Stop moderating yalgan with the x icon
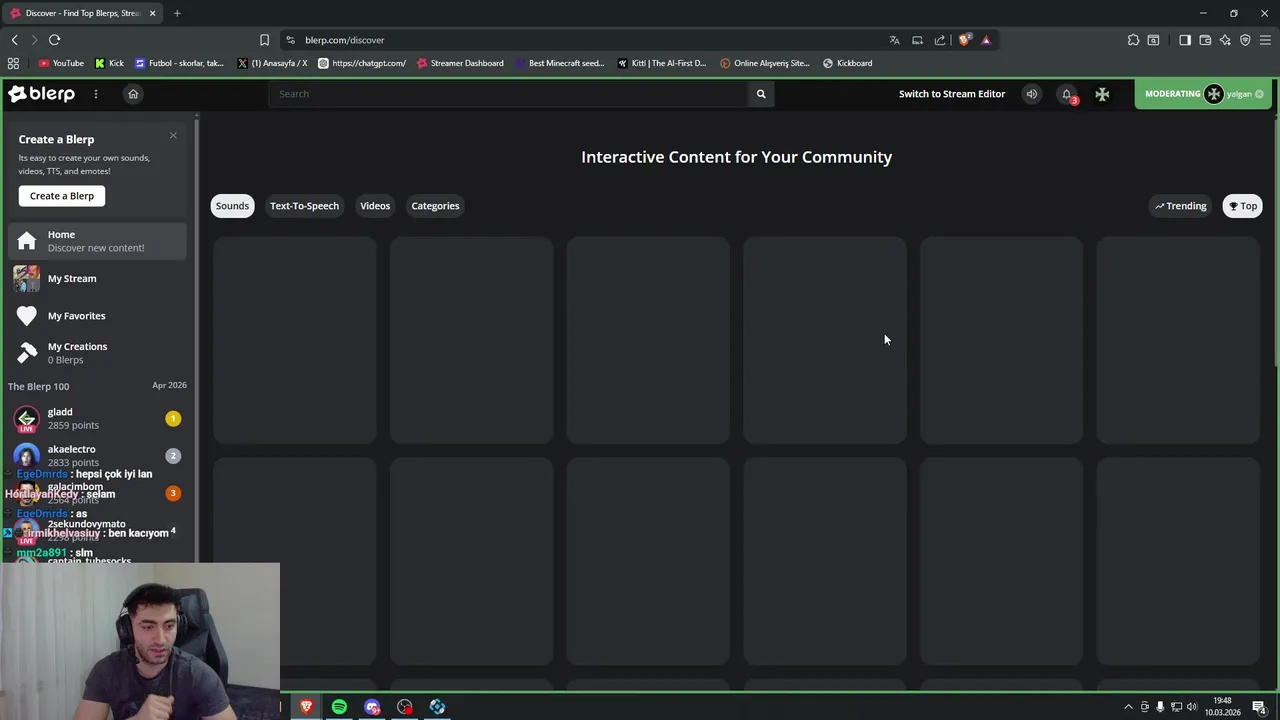Screen dimensions: 1280x720 pos(1259,94)
